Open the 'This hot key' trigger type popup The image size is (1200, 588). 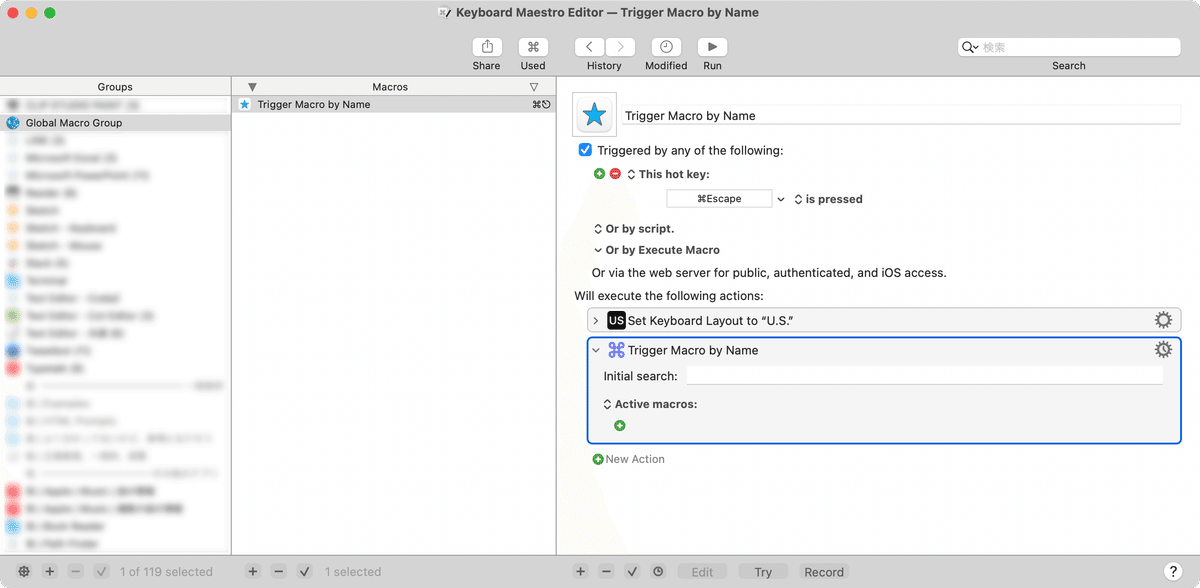coord(632,174)
